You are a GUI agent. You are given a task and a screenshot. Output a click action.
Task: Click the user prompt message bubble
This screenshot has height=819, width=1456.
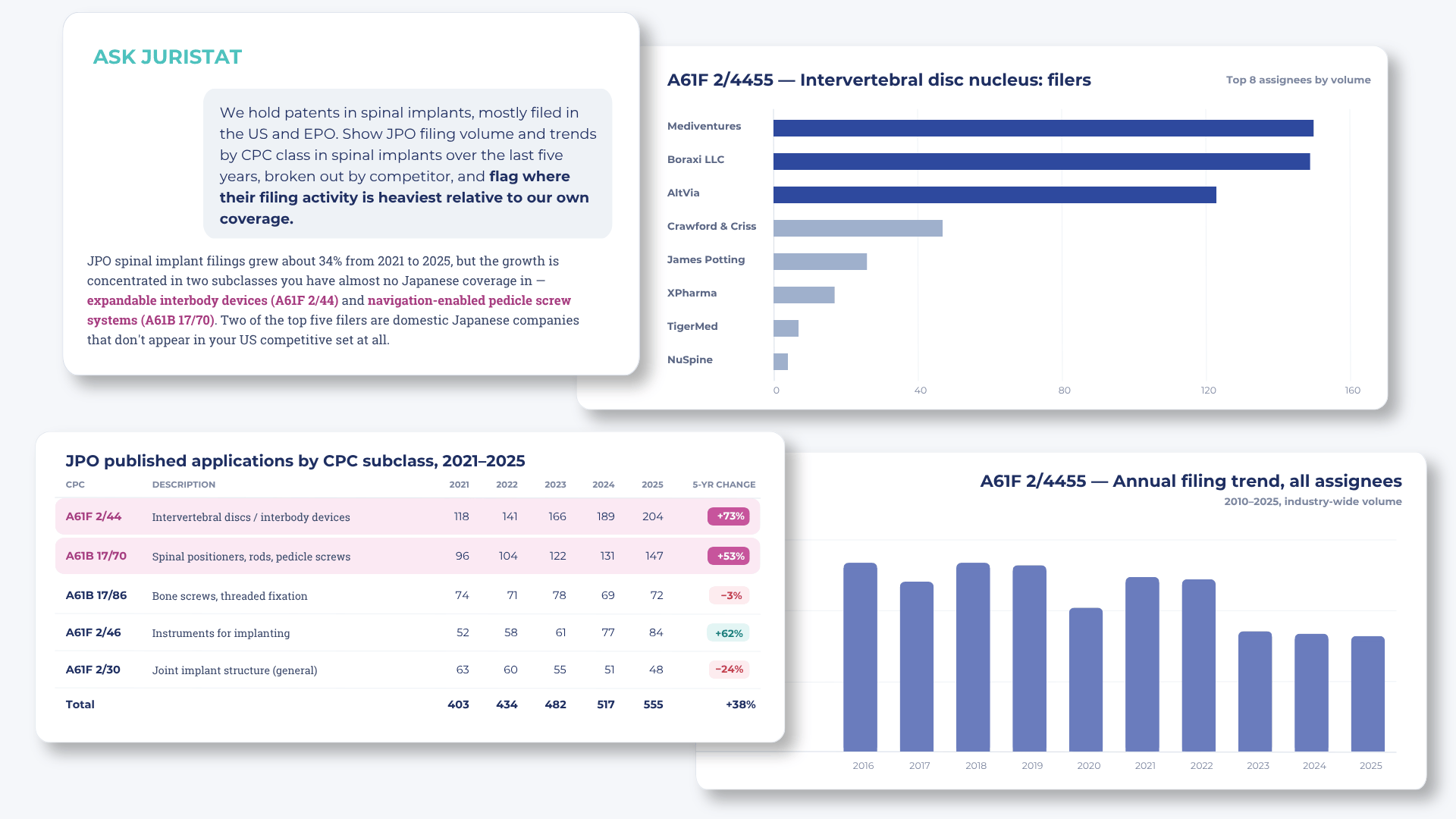(407, 164)
